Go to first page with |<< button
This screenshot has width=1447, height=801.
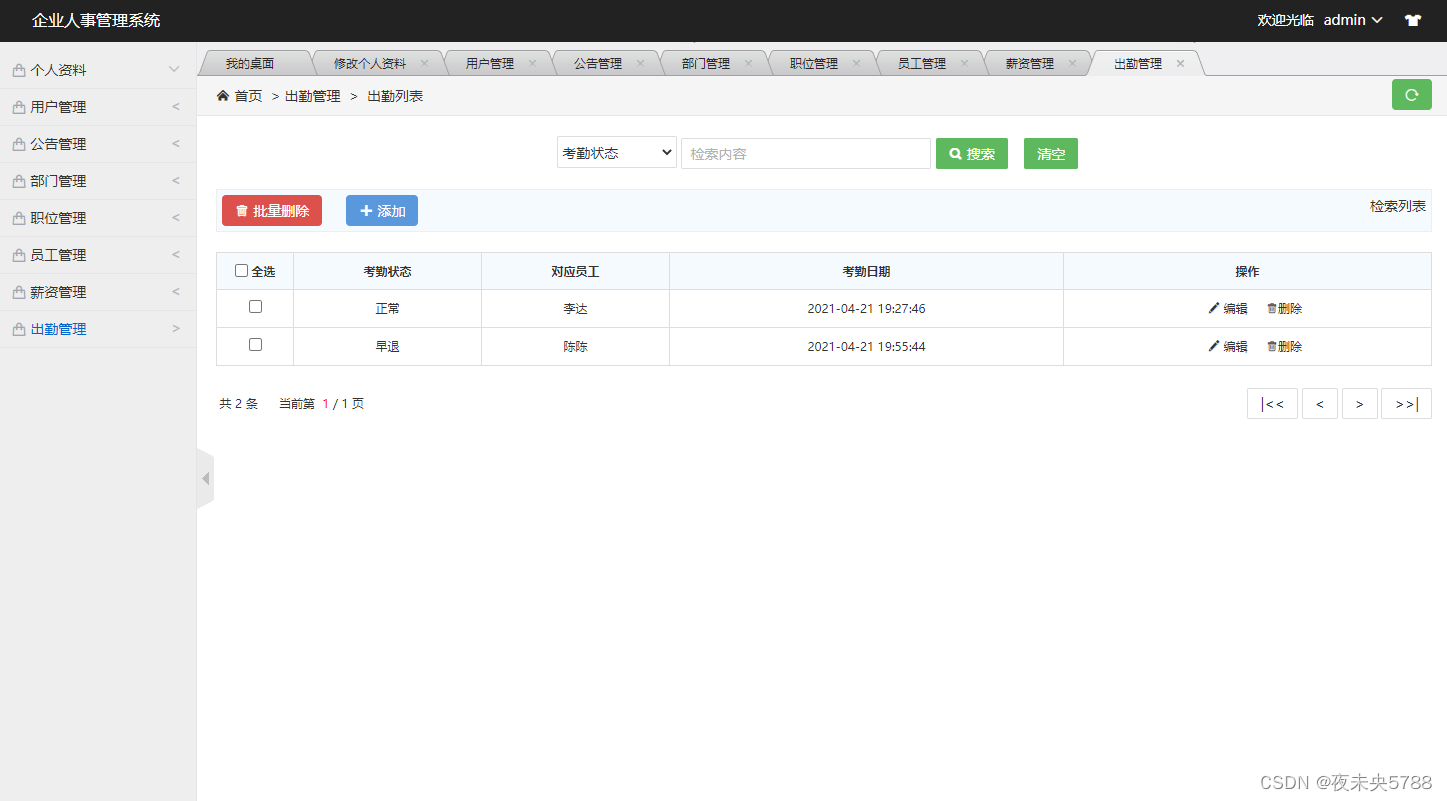point(1272,404)
